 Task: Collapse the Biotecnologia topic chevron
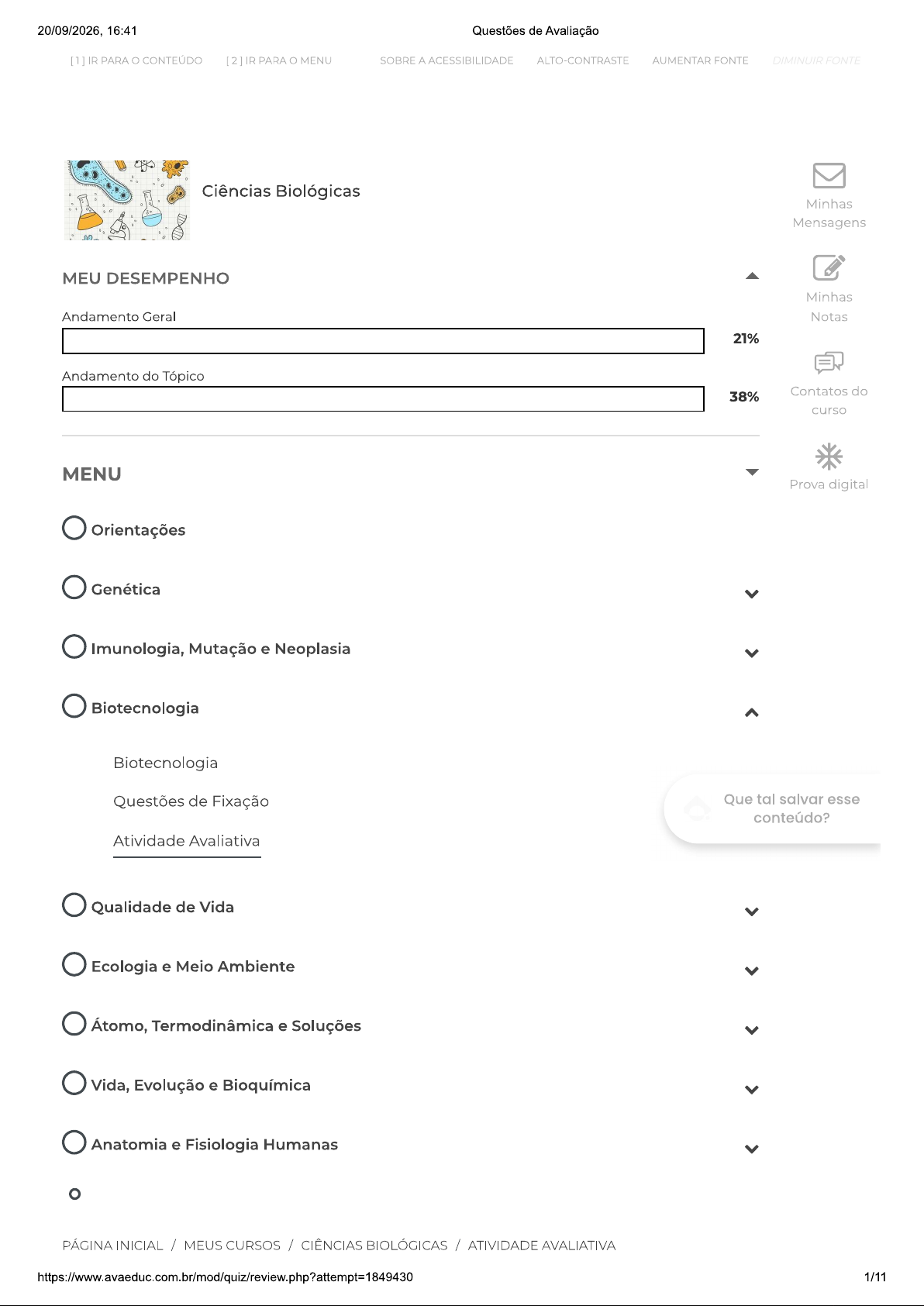[751, 712]
